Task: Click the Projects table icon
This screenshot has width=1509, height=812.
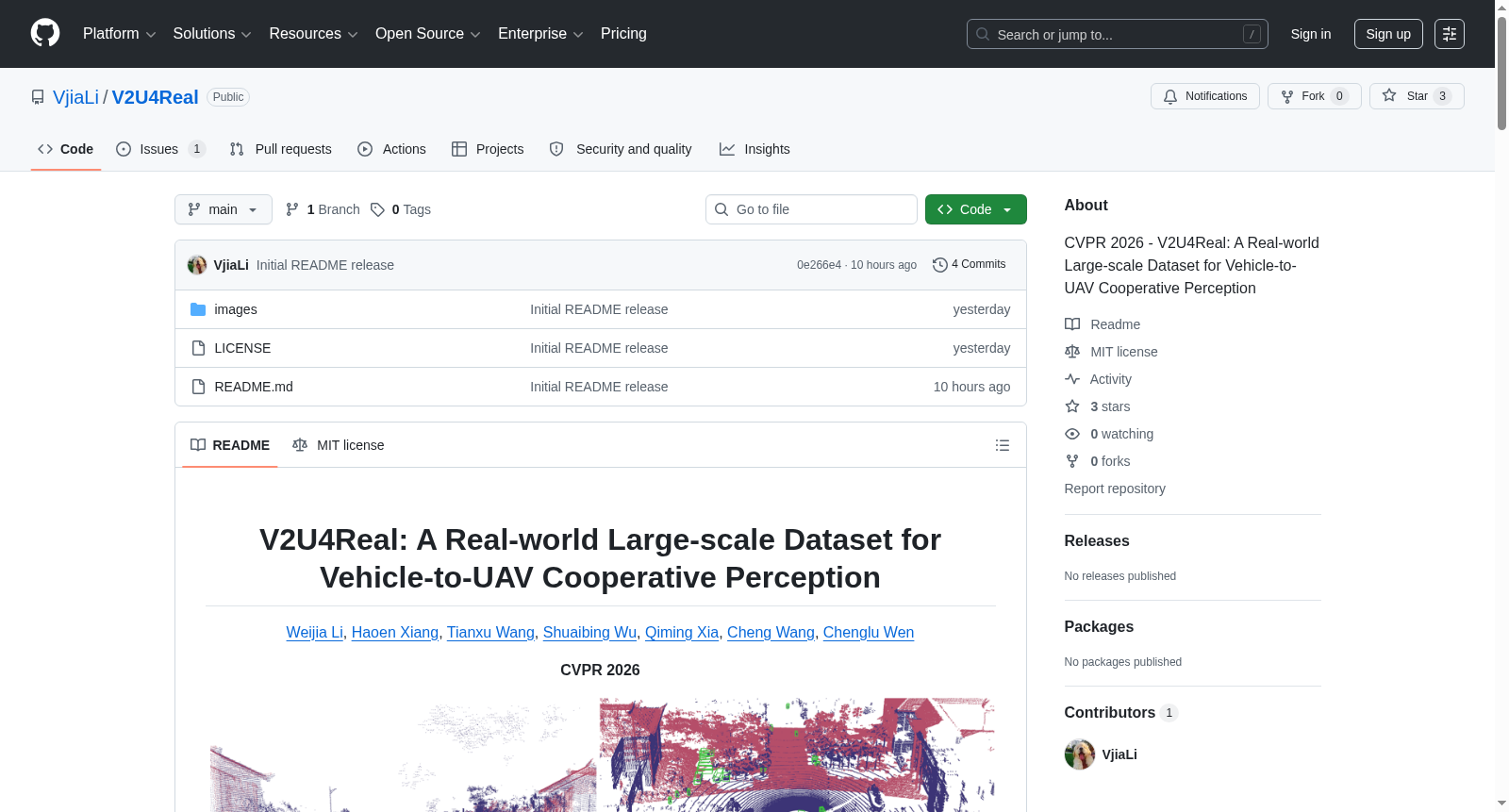Action: click(459, 149)
